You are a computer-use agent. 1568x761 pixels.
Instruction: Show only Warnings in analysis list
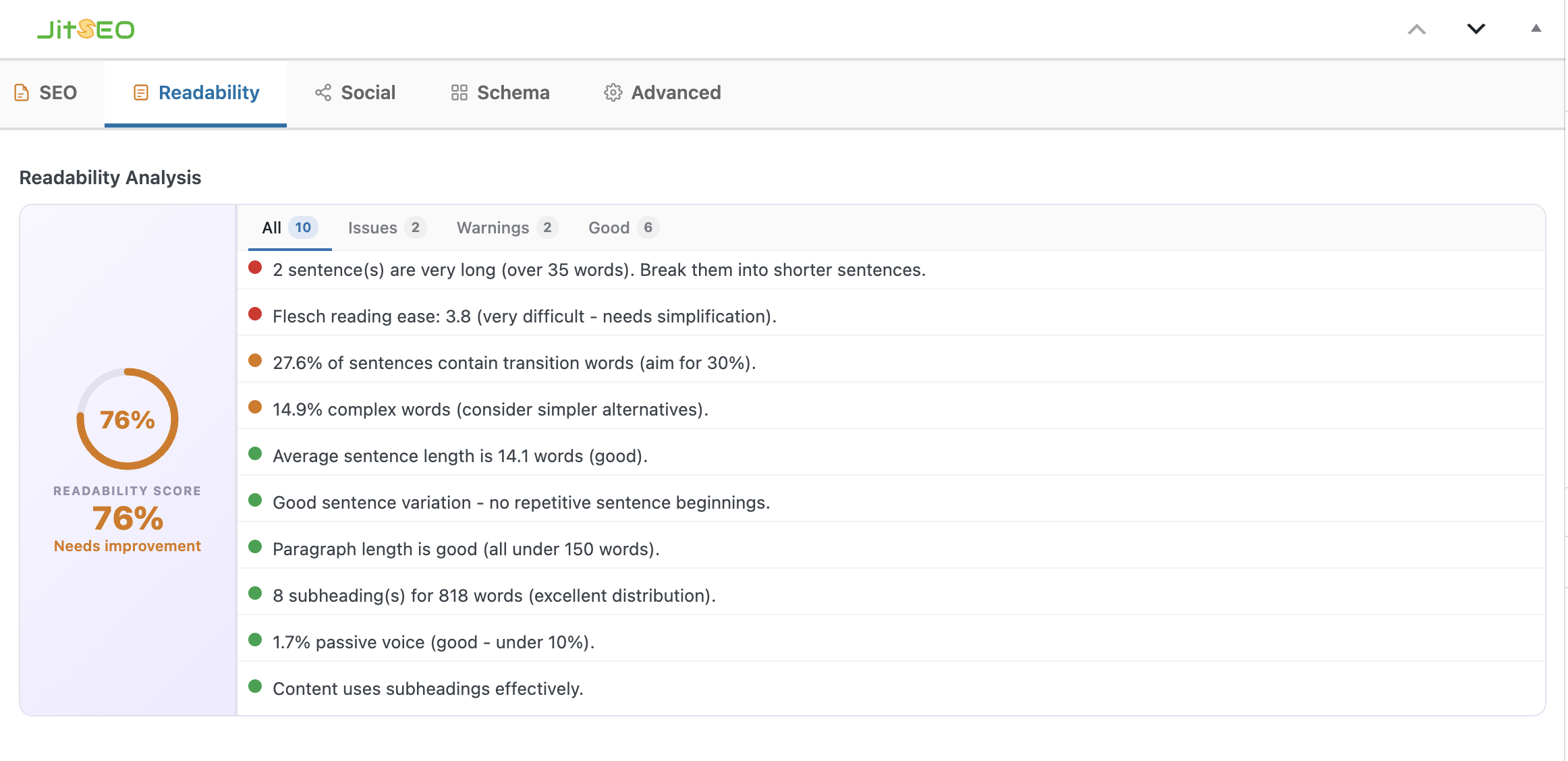click(x=506, y=228)
